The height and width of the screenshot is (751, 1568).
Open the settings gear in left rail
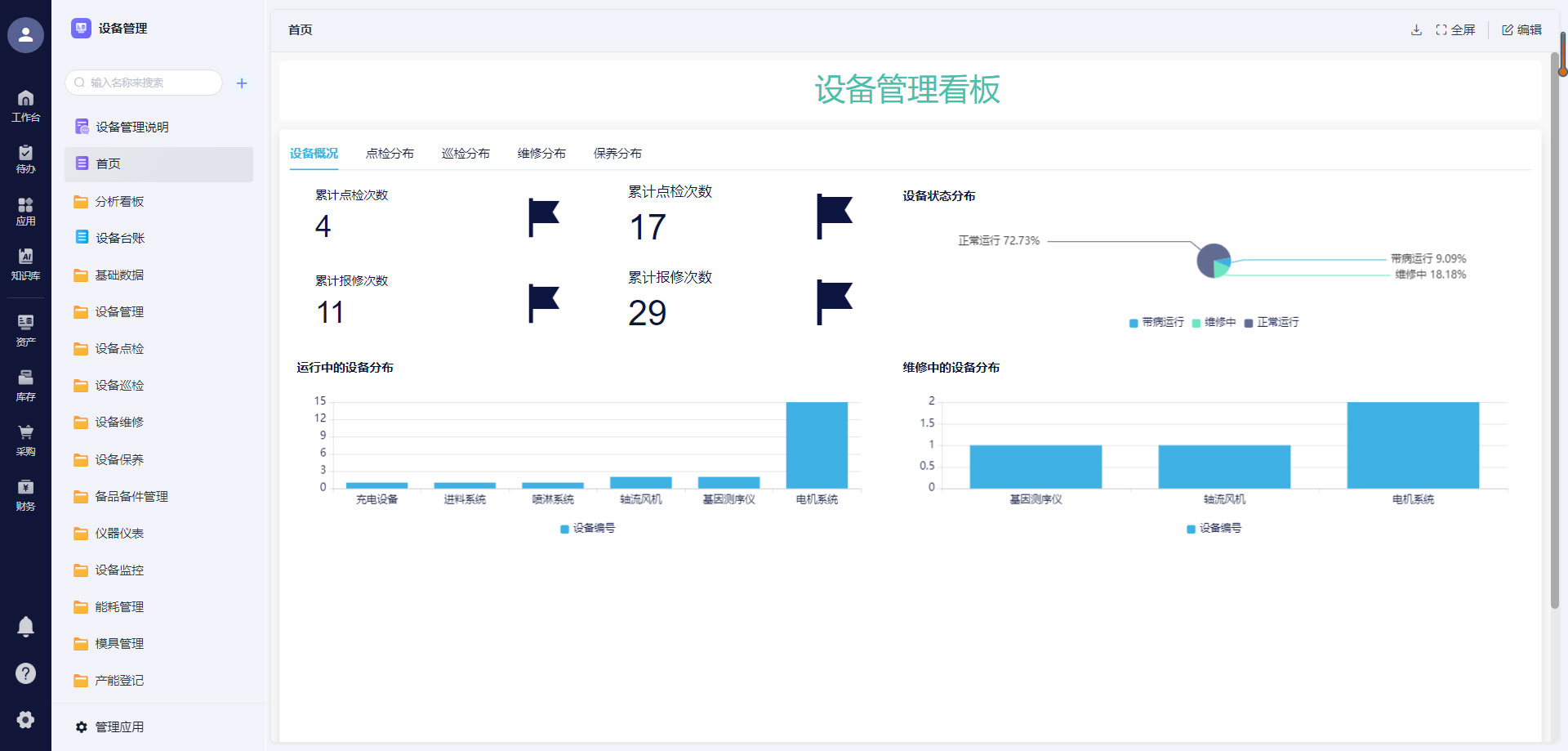[x=25, y=719]
